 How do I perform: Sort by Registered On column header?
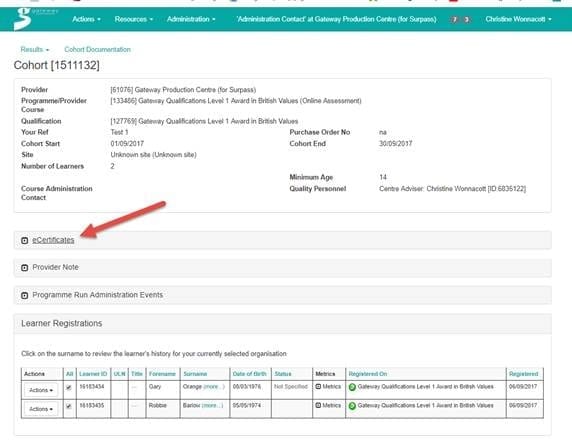tap(368, 374)
